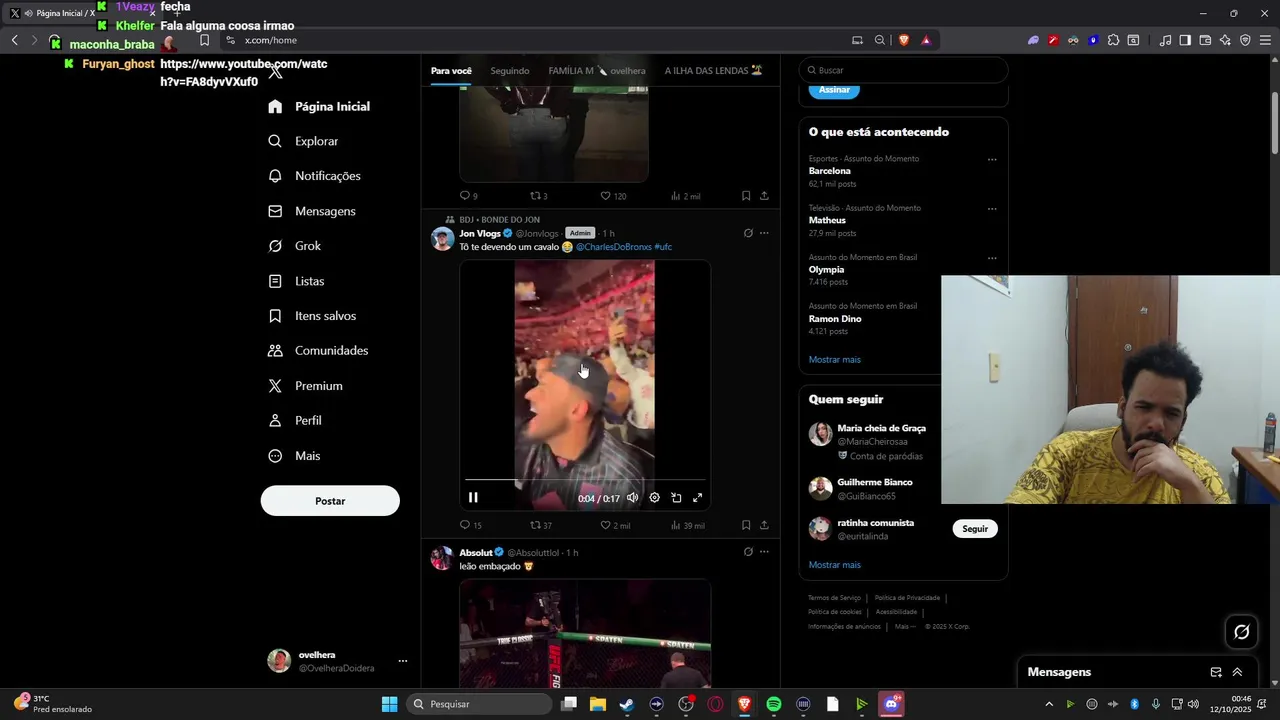Image resolution: width=1280 pixels, height=720 pixels.
Task: Open Grok icon on Absolut post
Action: coord(748,552)
